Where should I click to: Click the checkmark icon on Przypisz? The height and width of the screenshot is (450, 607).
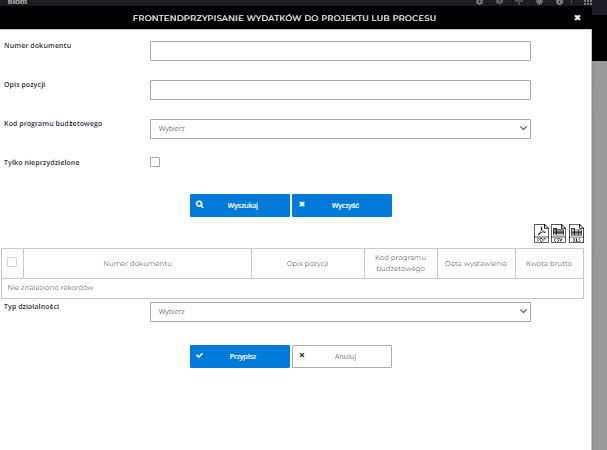(x=200, y=355)
